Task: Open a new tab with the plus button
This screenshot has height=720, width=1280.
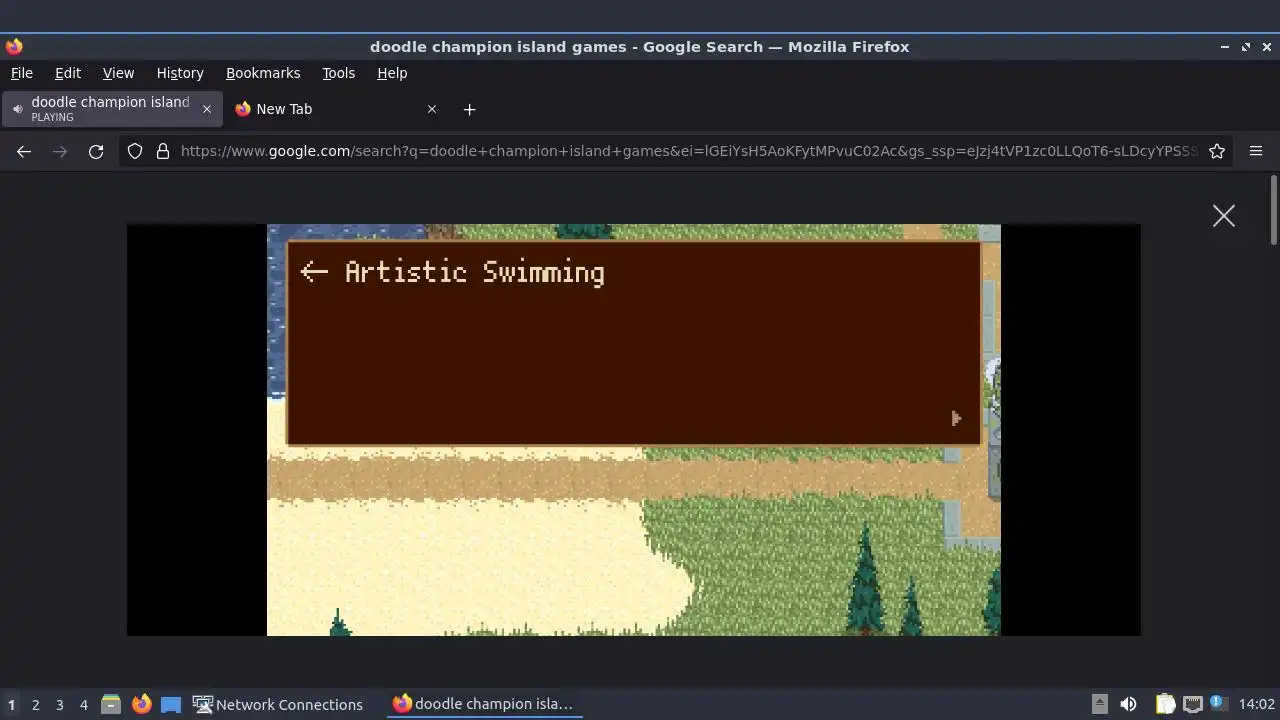Action: click(x=469, y=109)
